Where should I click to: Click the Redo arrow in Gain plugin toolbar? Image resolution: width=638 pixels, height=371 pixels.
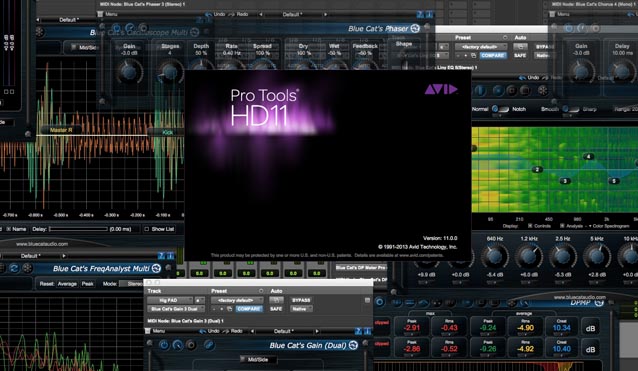225,331
